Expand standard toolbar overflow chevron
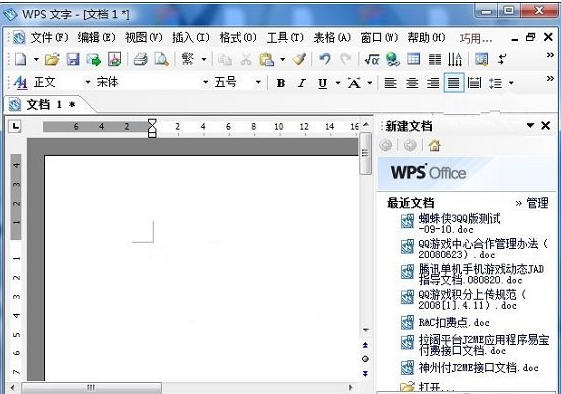 coord(550,55)
